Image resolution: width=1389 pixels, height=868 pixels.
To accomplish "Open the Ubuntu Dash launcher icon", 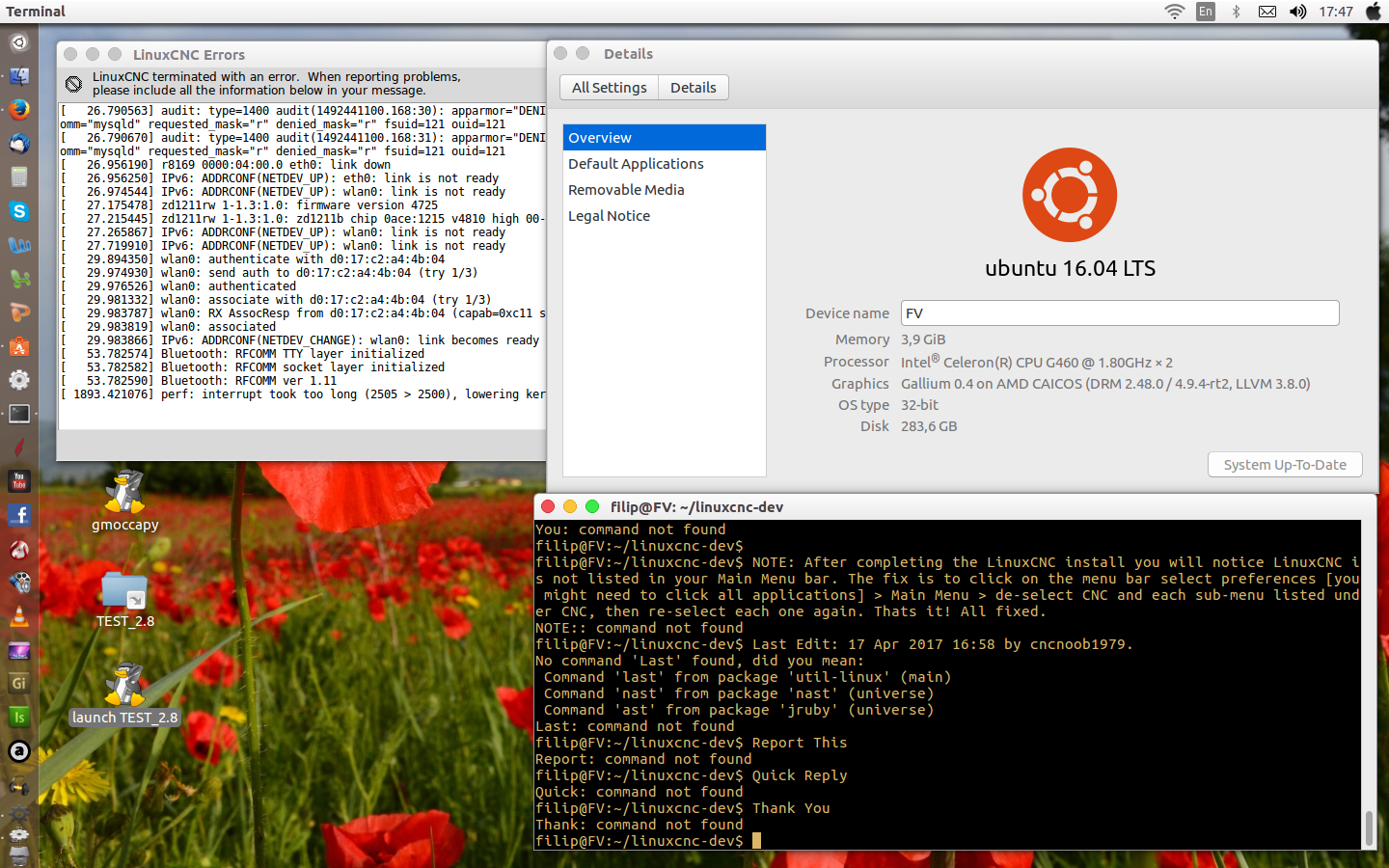I will point(19,42).
